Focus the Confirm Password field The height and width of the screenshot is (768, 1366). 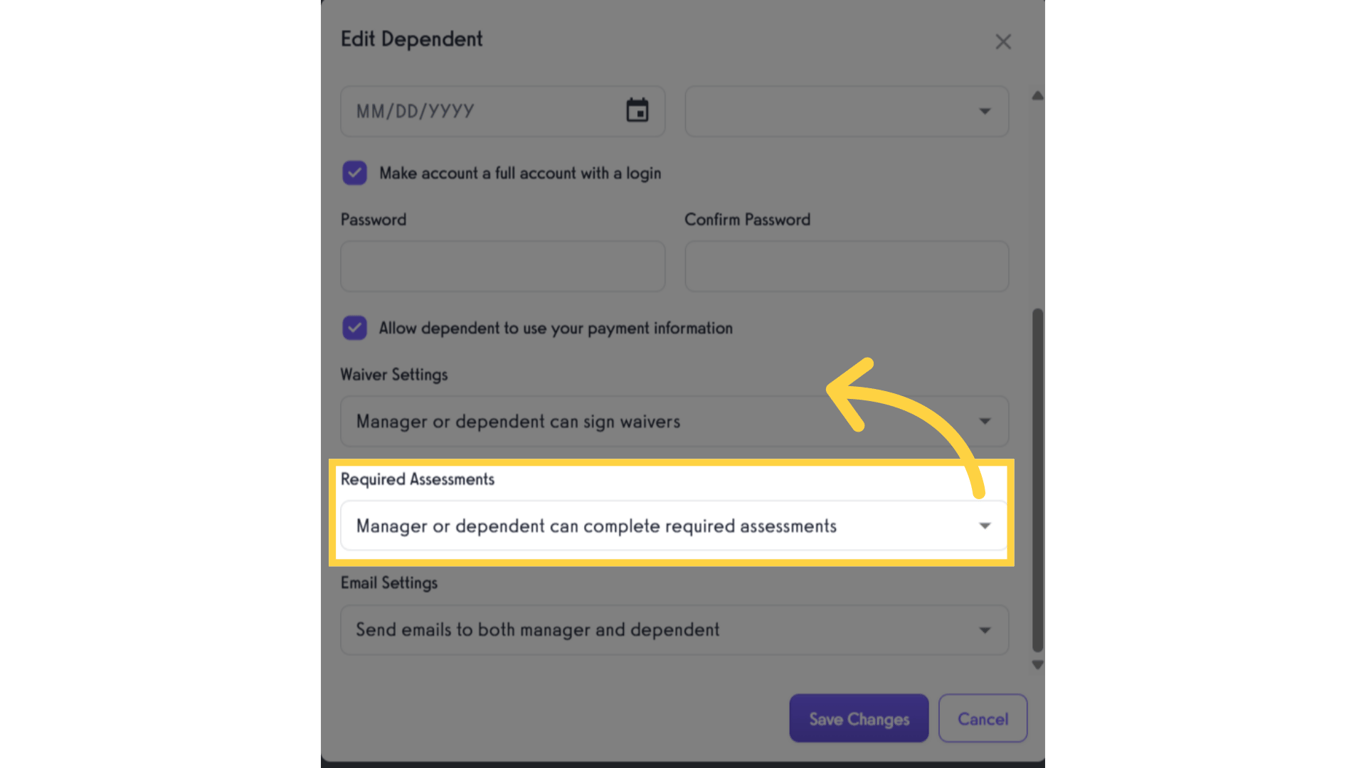(x=846, y=266)
